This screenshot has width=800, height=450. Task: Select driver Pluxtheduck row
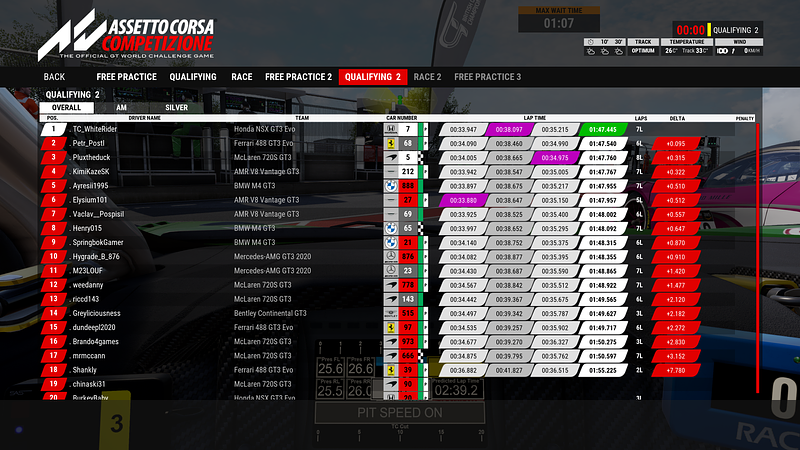(x=387, y=158)
